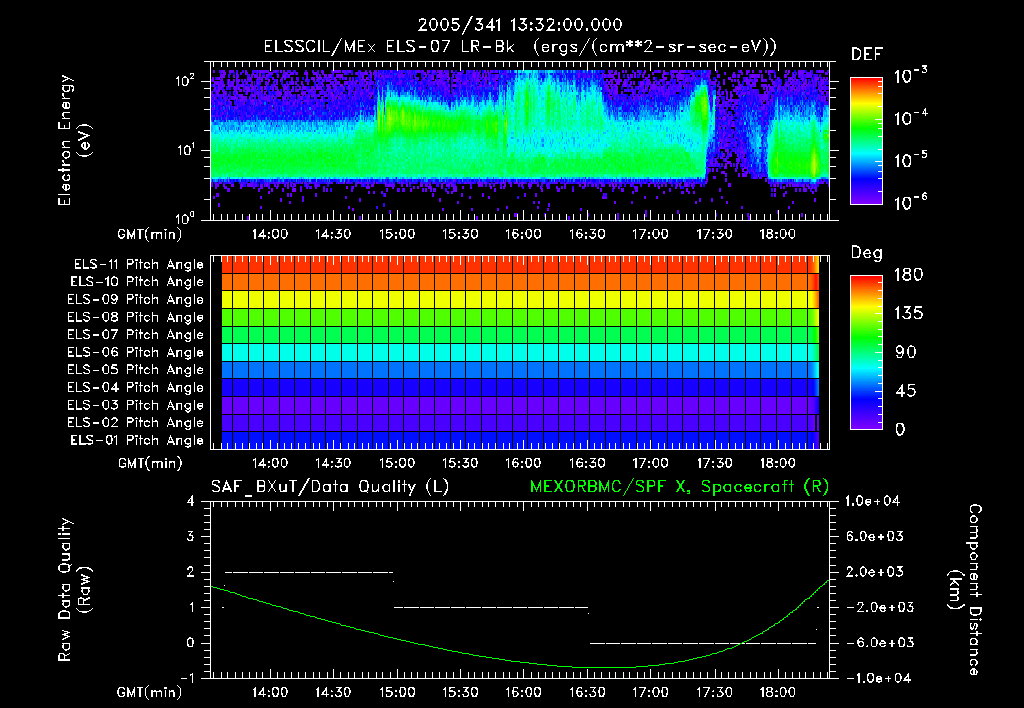The image size is (1024, 708).
Task: Select the green MEXORBMC/SPF X, Spacecraft (R) title
Action: (679, 487)
